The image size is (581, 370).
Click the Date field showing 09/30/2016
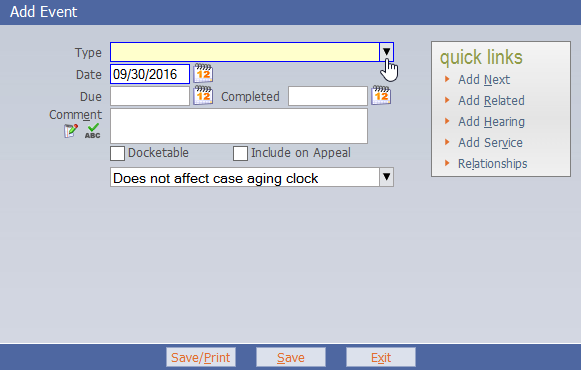[x=150, y=74]
